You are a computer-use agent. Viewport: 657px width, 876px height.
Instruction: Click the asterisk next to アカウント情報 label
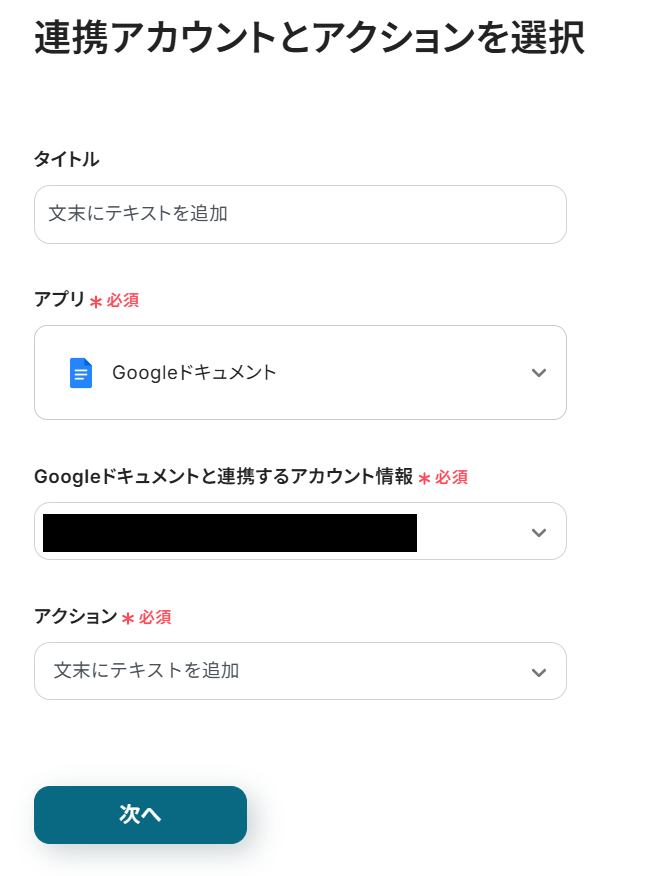424,479
